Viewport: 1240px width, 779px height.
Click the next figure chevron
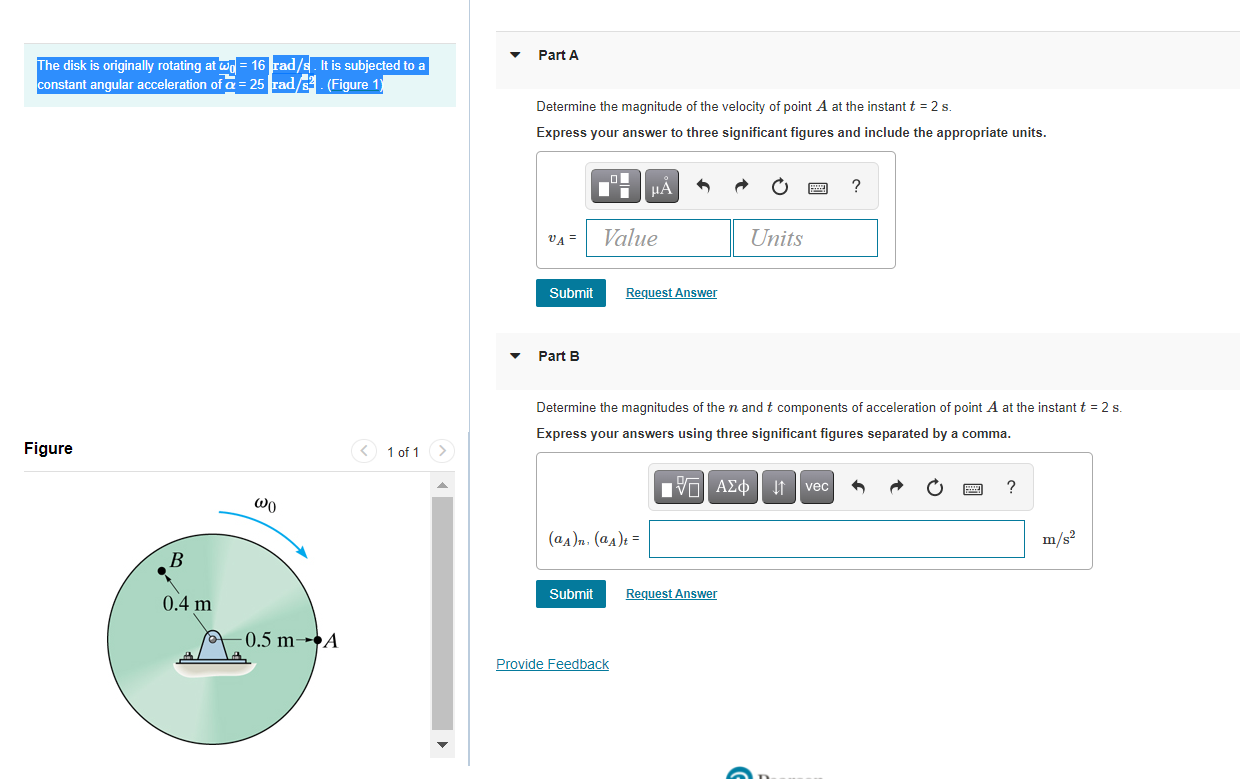click(441, 451)
